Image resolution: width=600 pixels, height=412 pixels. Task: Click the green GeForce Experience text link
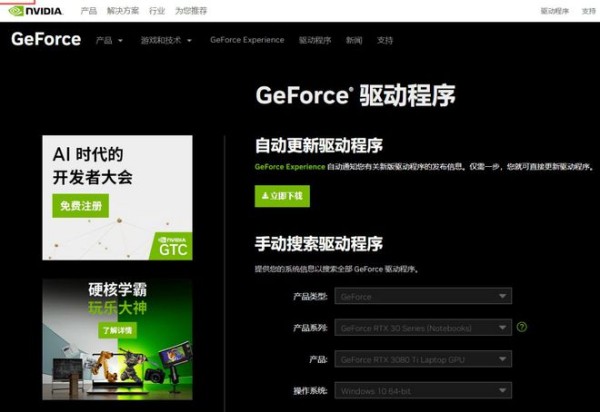[290, 167]
